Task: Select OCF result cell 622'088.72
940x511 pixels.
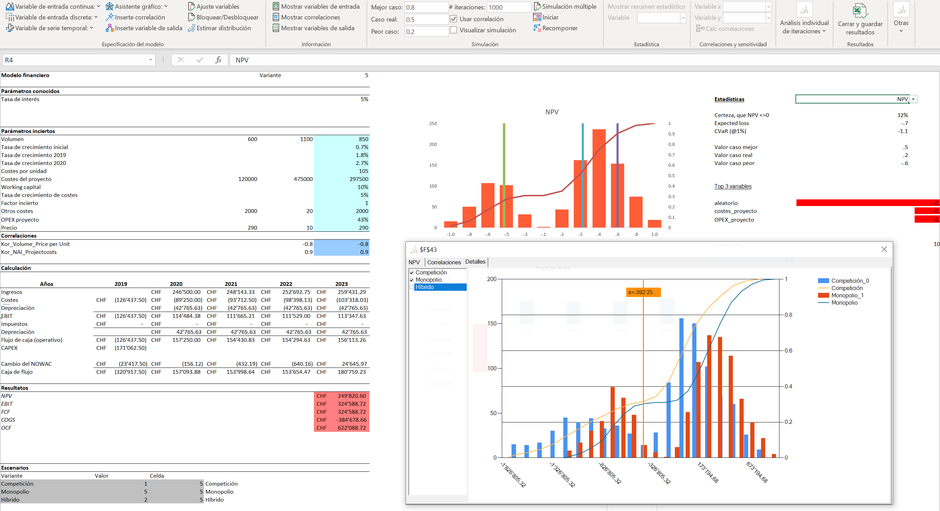Action: click(342, 428)
